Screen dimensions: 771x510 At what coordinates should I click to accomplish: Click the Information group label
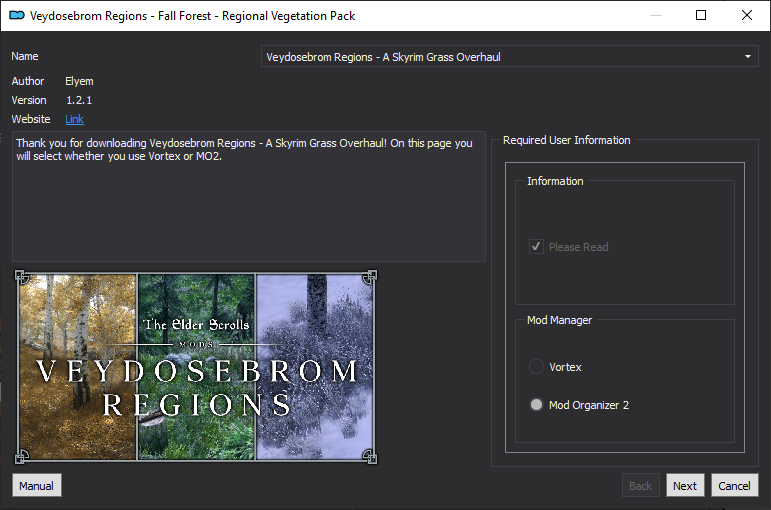click(555, 181)
